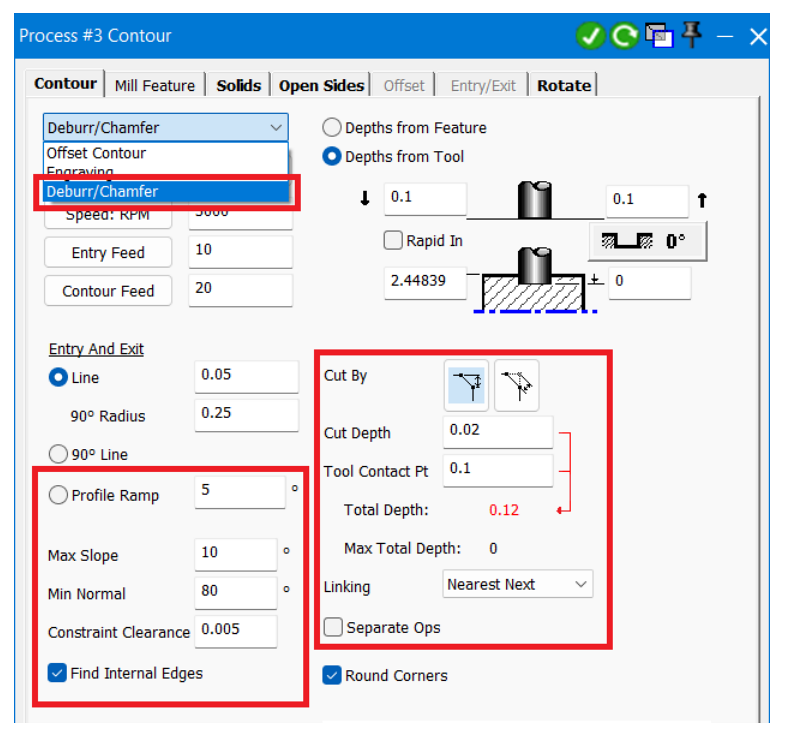Click the exit clearance field with up arrow

(x=647, y=201)
